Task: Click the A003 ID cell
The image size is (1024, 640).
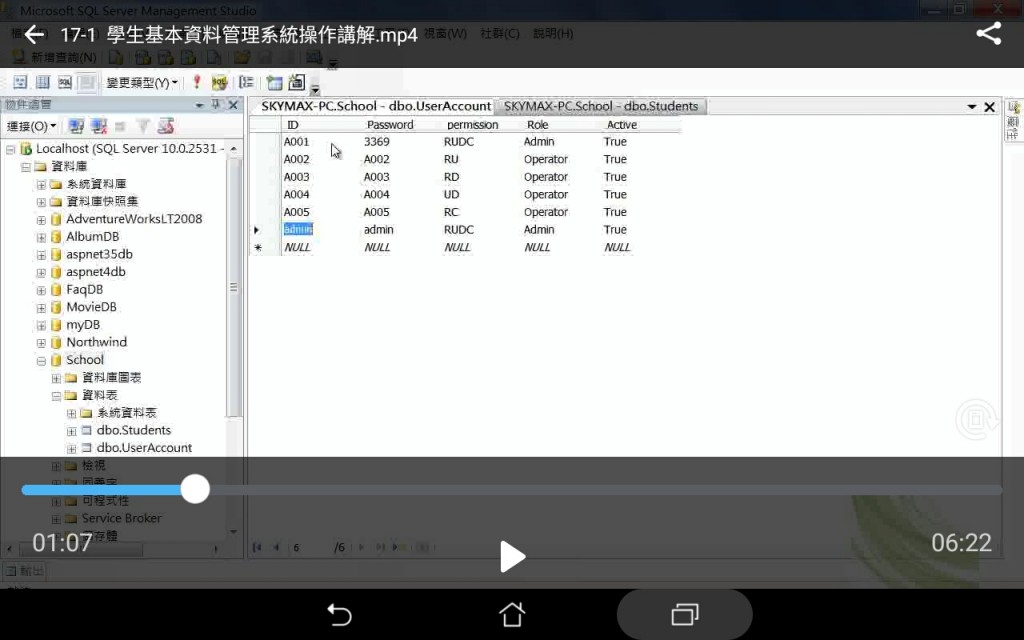Action: pos(321,177)
